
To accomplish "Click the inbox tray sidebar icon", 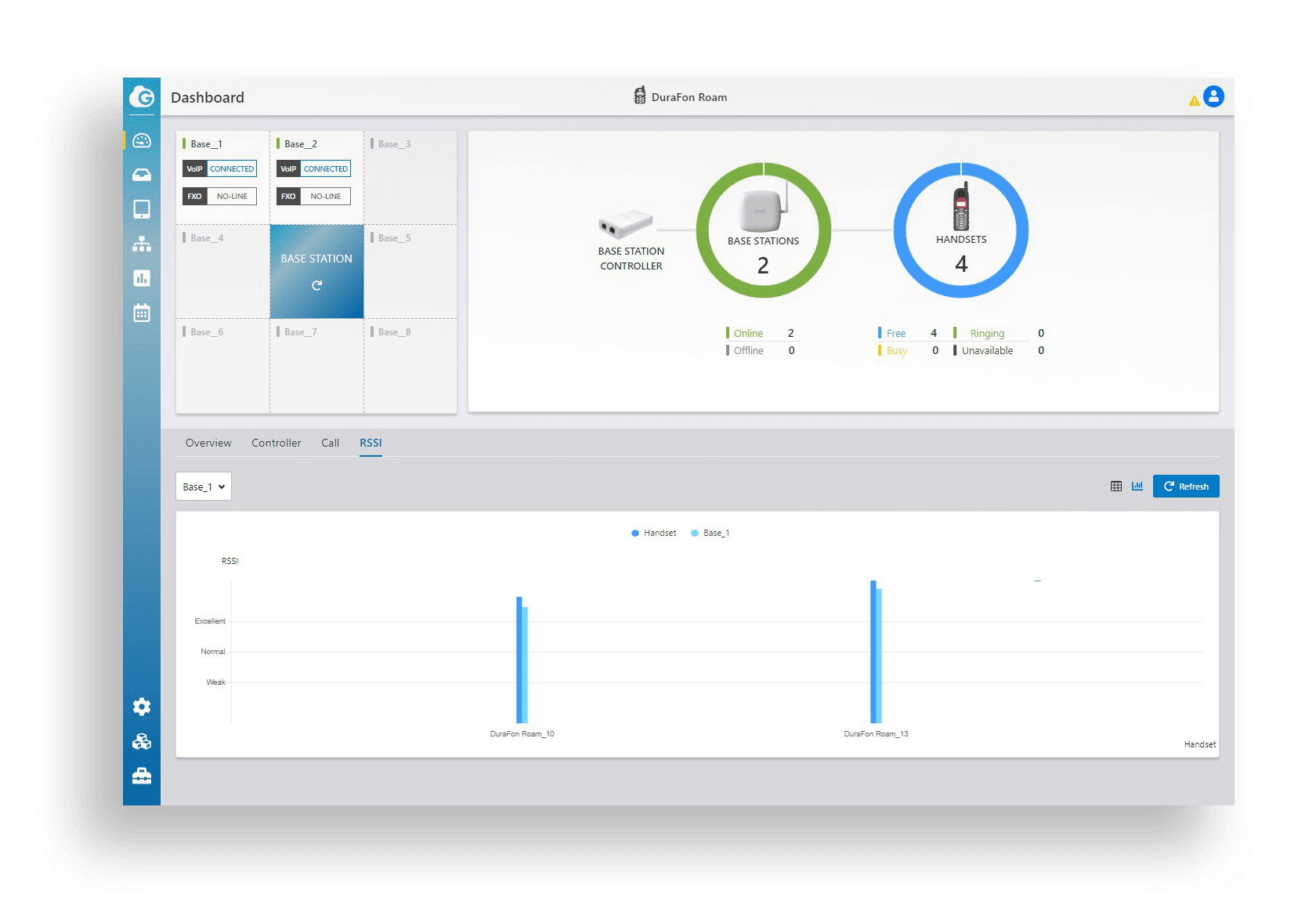I will pyautogui.click(x=142, y=175).
